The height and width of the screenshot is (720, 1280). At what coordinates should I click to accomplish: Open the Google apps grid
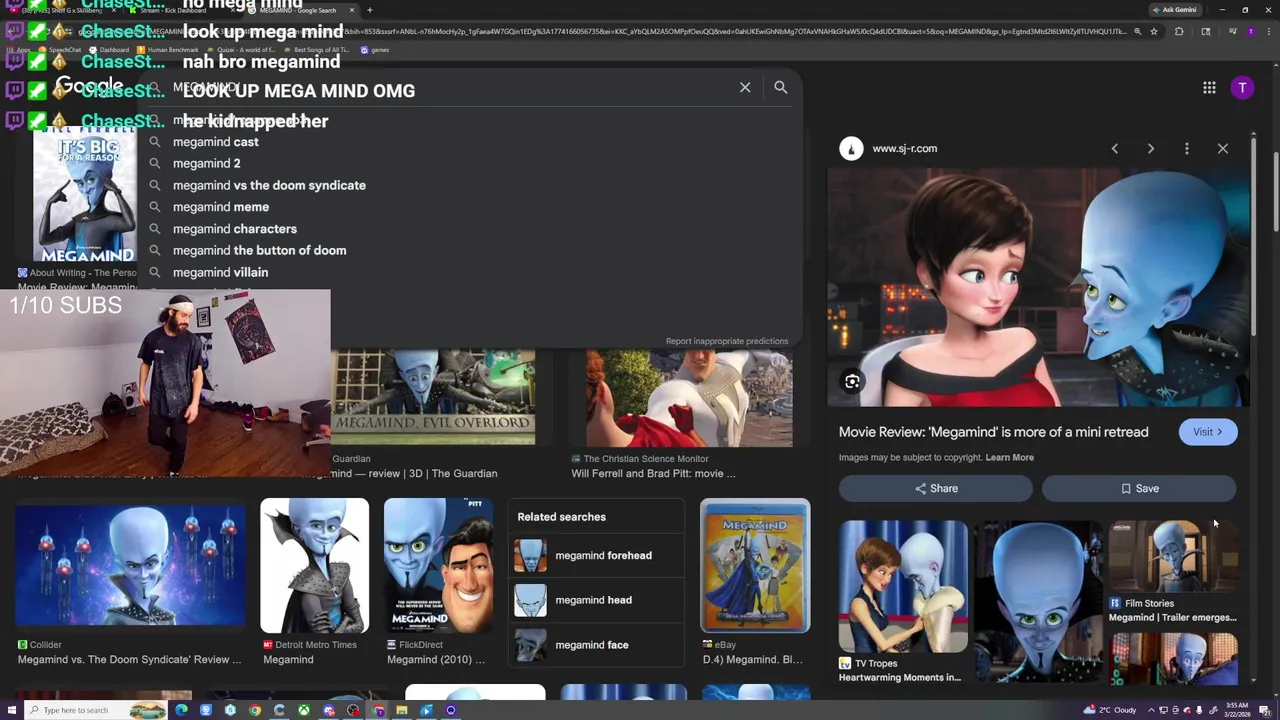click(1209, 88)
